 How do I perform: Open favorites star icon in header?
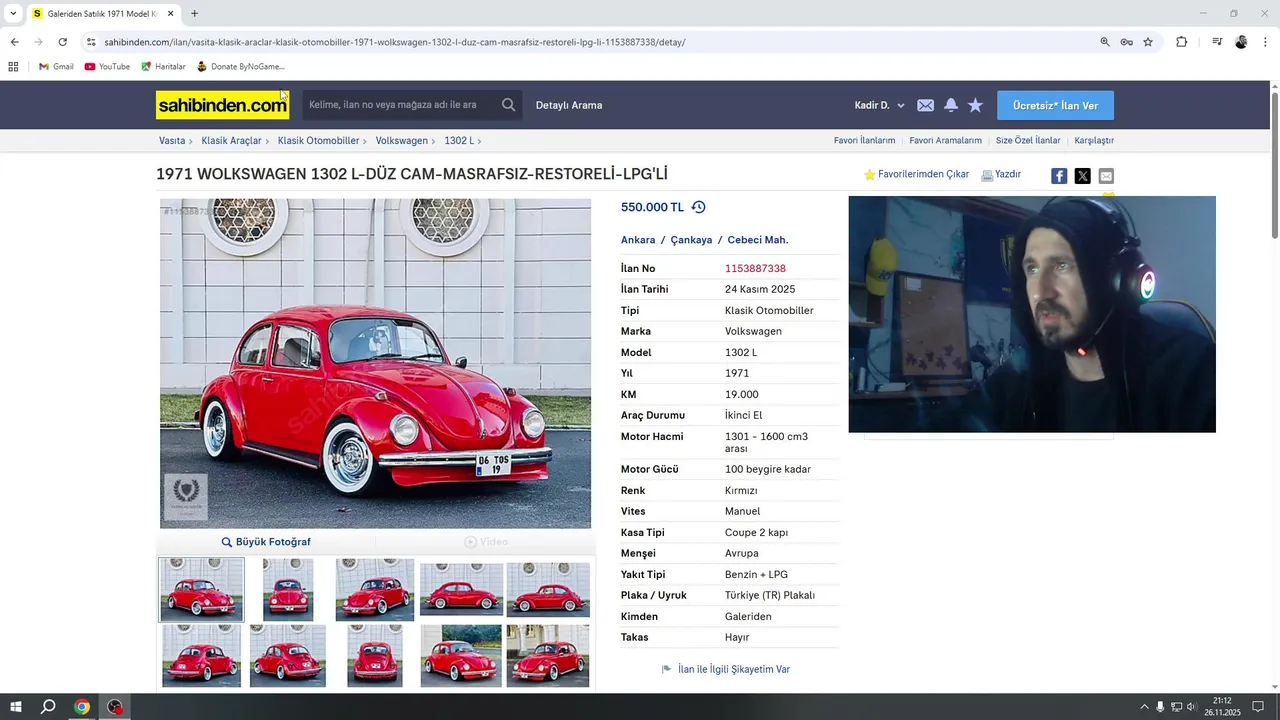(x=976, y=105)
